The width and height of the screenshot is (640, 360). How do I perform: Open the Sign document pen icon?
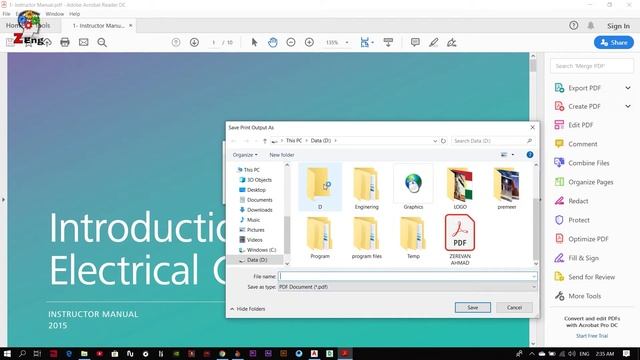pos(451,42)
